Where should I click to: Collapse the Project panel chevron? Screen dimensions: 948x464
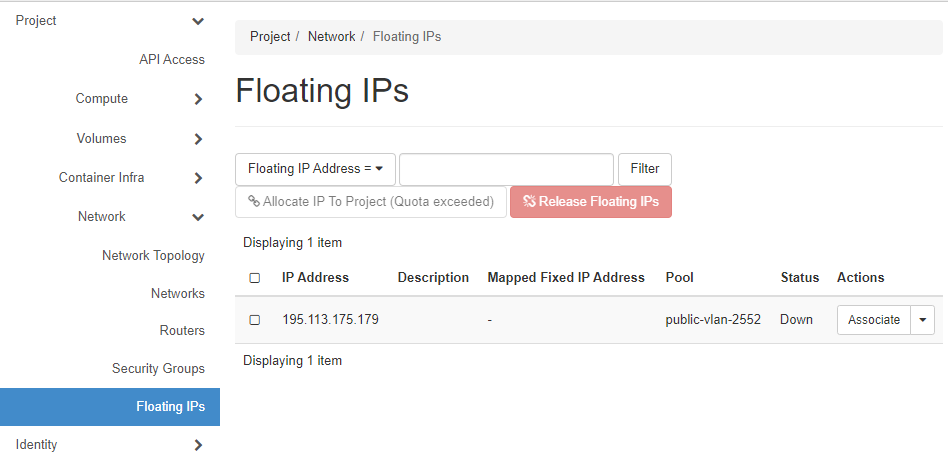point(198,21)
